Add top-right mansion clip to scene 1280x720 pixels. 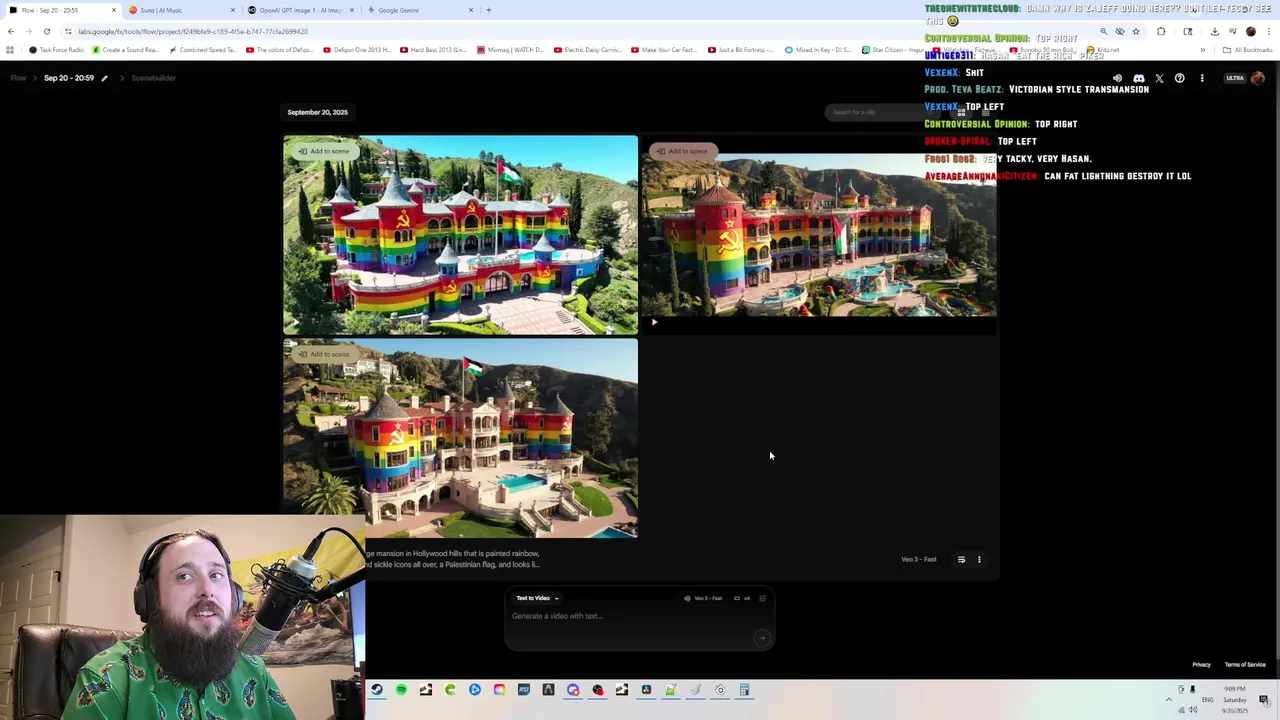click(682, 151)
